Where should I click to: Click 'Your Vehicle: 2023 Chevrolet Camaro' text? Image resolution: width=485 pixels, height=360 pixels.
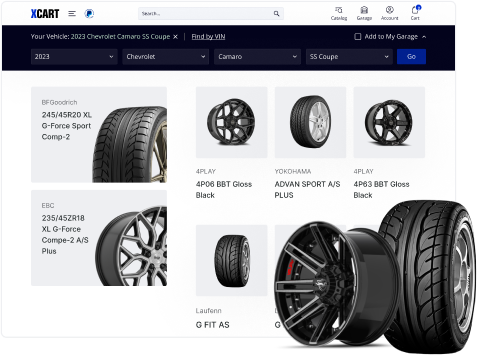coord(100,37)
